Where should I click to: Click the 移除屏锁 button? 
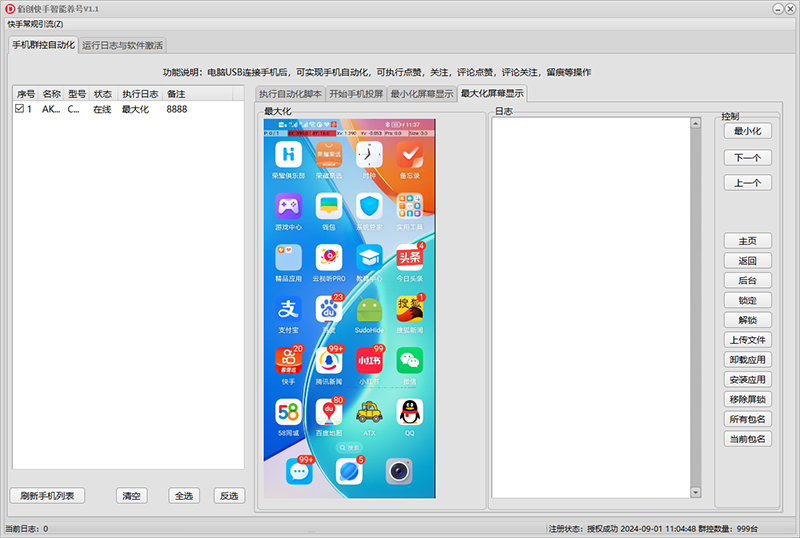[x=747, y=399]
